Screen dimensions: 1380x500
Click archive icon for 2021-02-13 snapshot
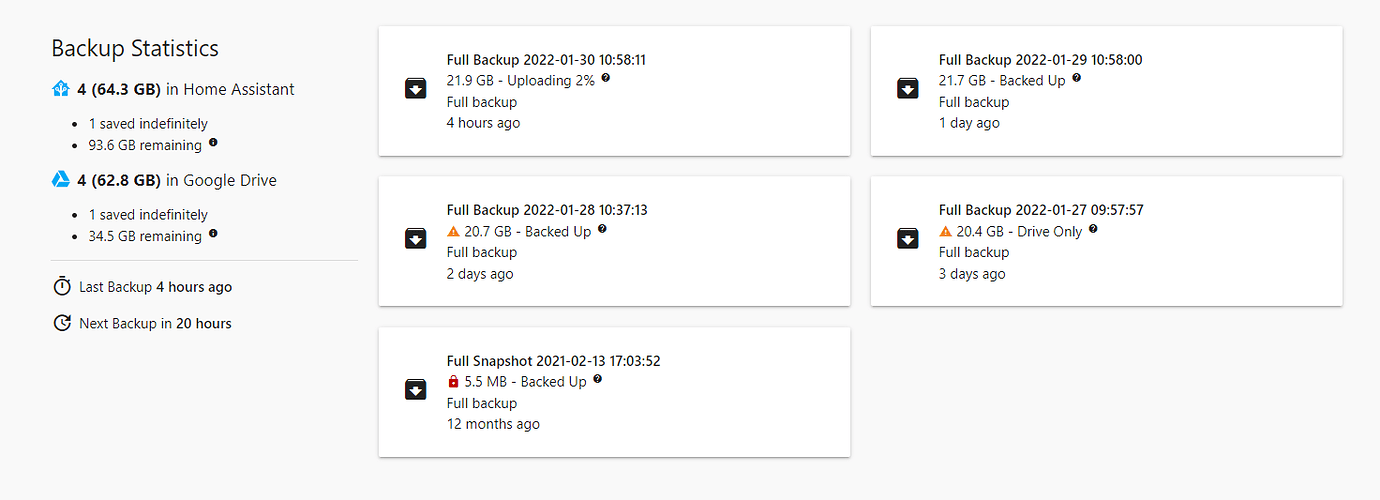click(416, 390)
